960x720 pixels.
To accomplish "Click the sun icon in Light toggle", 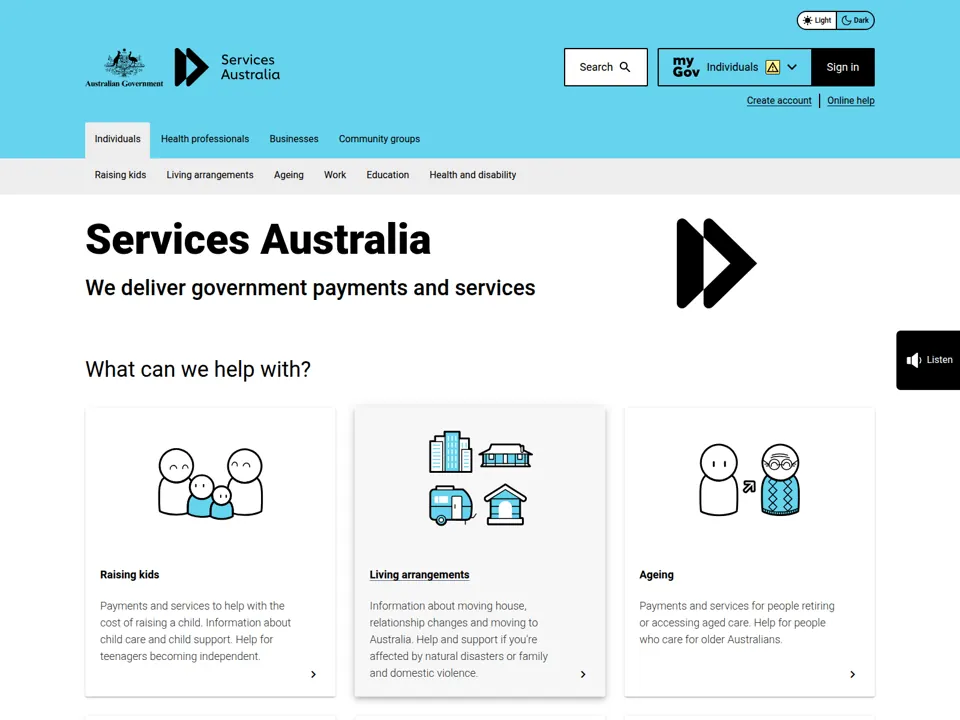I will (808, 20).
